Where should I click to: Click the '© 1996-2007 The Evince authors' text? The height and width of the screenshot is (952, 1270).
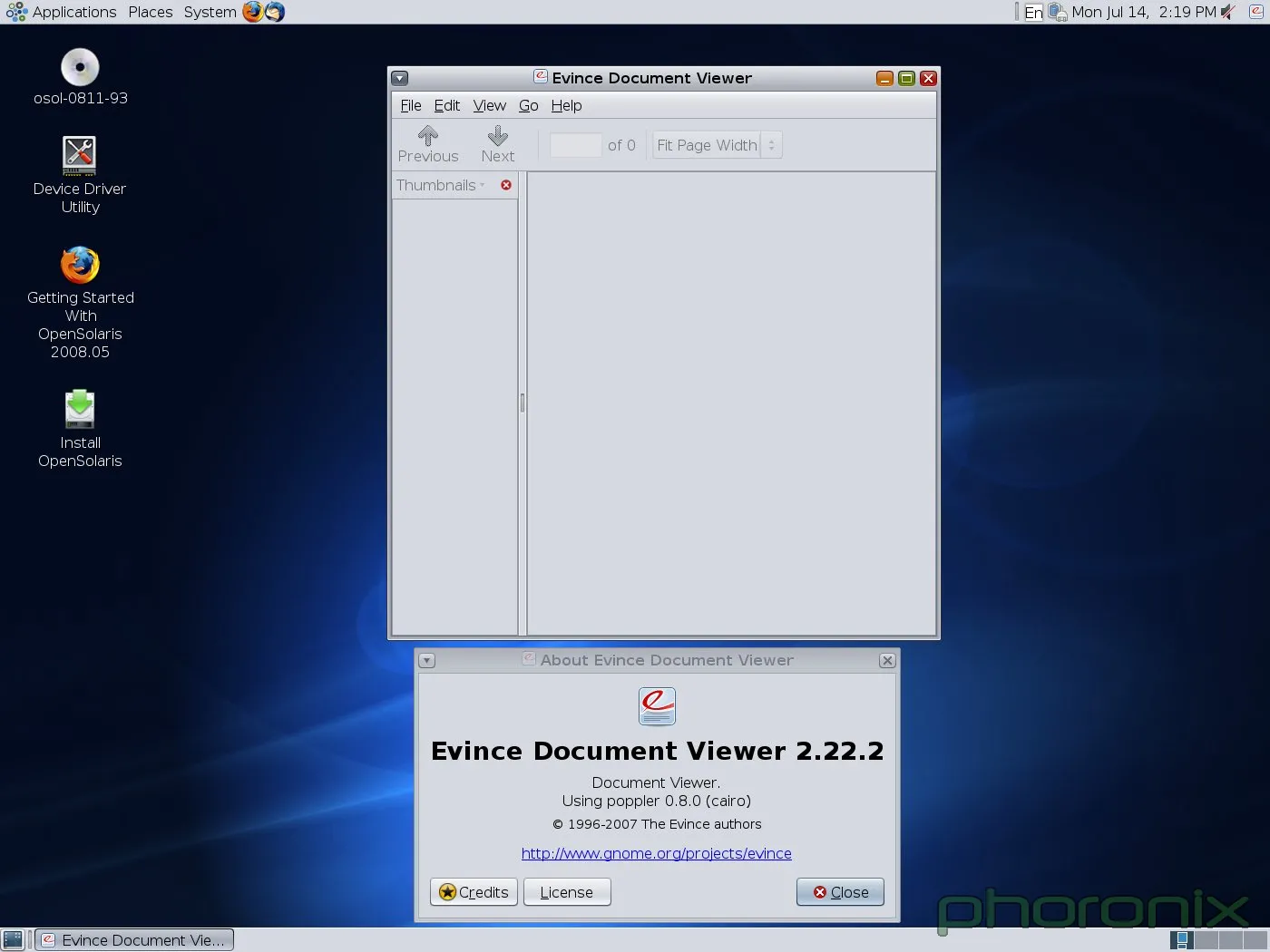click(x=657, y=824)
